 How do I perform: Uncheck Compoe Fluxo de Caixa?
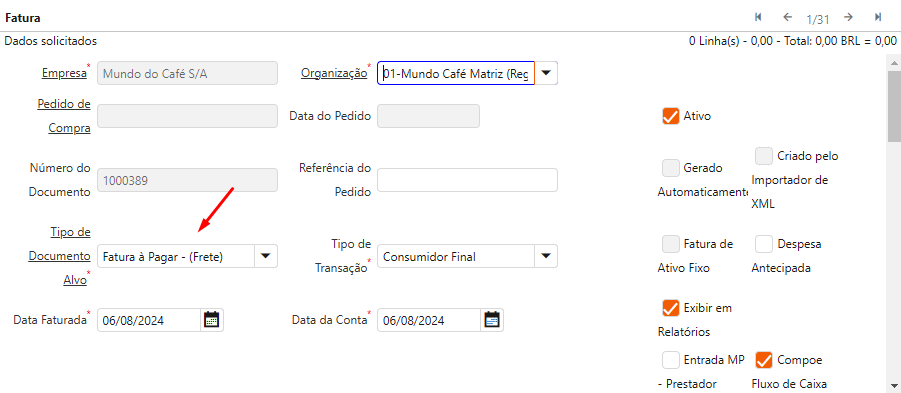point(764,360)
